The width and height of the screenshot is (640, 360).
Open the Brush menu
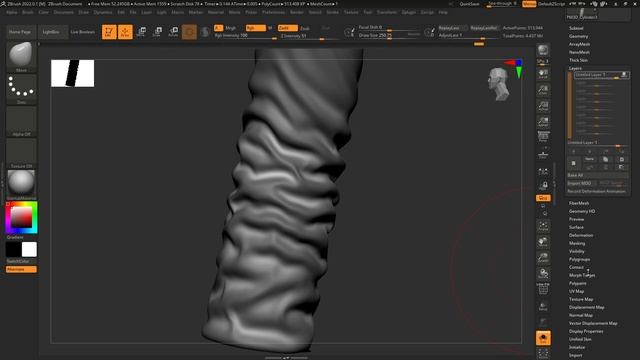[x=28, y=12]
